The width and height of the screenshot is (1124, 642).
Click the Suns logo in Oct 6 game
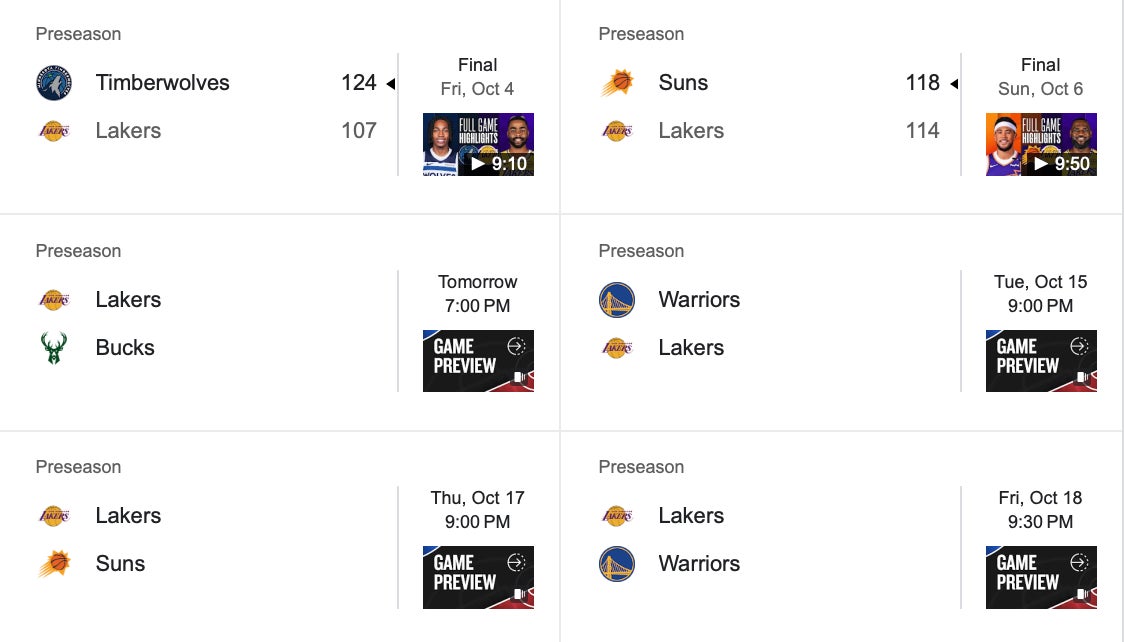click(x=617, y=83)
